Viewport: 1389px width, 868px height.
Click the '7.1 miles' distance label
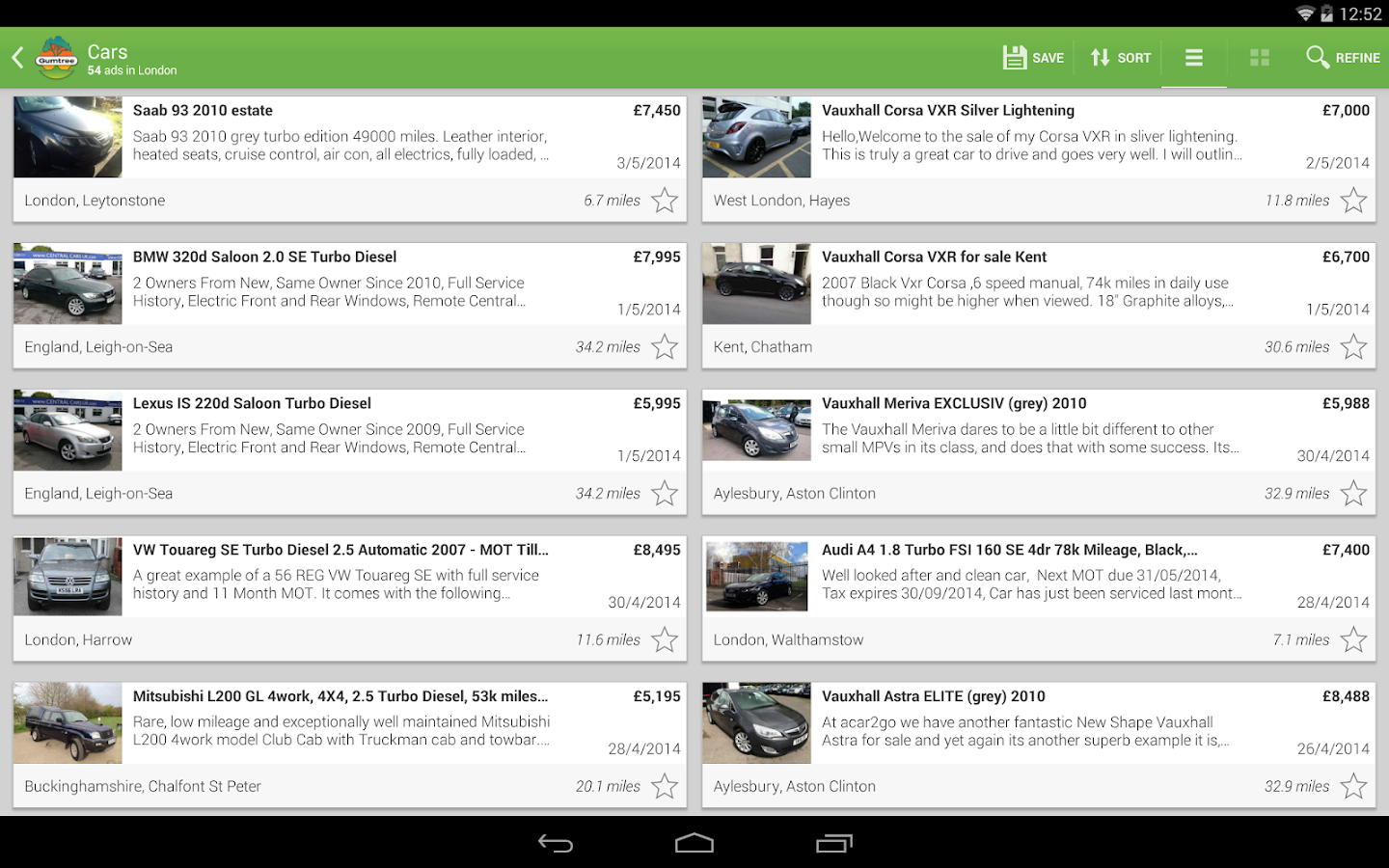tap(1301, 640)
